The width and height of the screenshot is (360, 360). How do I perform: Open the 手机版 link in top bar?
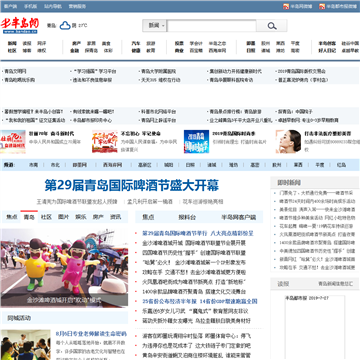click(x=31, y=6)
